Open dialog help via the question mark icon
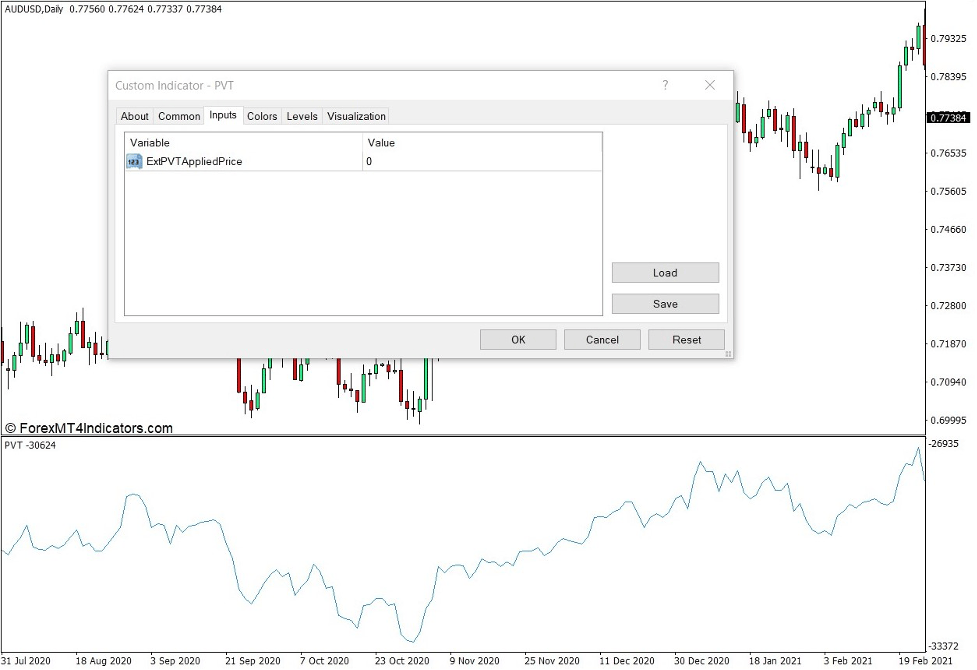Viewport: 977px width, 670px height. click(665, 86)
